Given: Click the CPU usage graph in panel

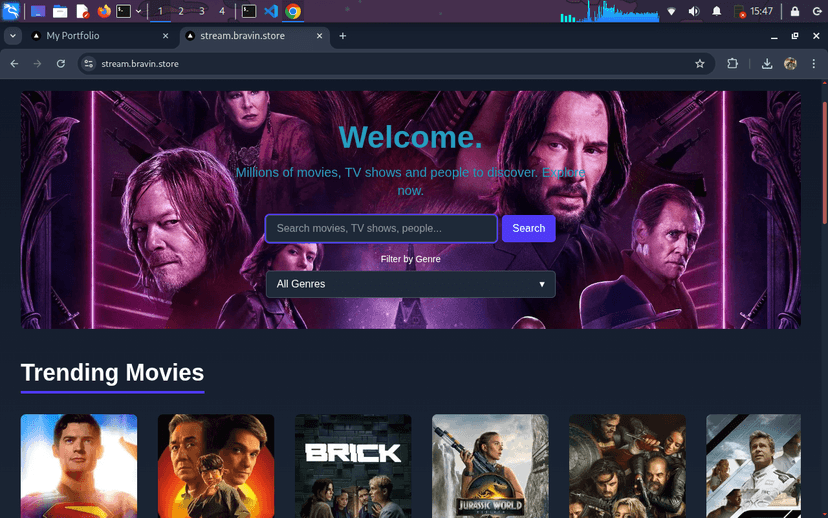Looking at the screenshot, I should pyautogui.click(x=609, y=12).
